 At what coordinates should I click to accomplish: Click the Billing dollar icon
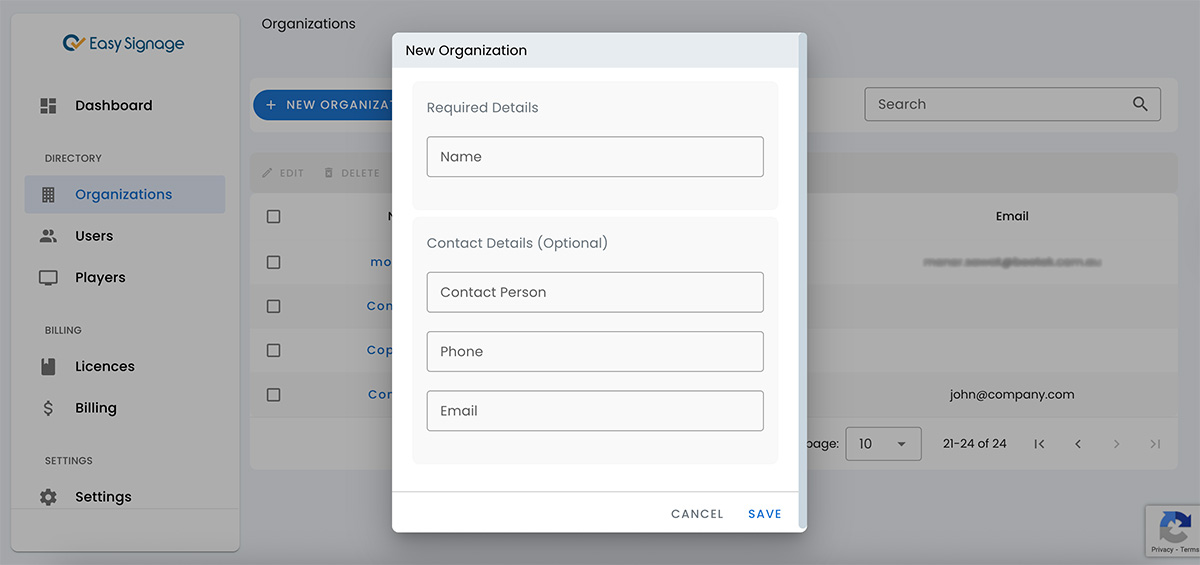[x=48, y=408]
